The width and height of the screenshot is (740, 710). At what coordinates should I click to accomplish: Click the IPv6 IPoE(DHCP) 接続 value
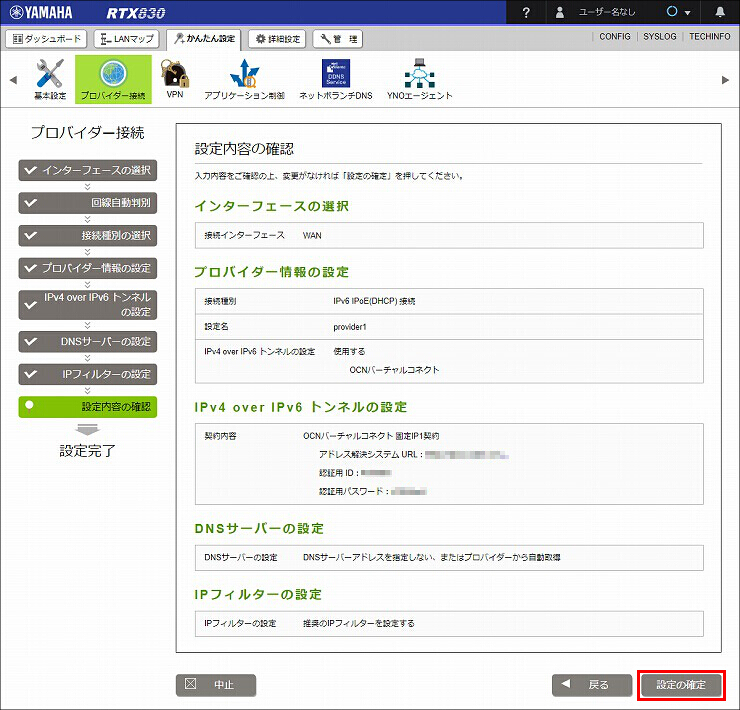(x=374, y=301)
